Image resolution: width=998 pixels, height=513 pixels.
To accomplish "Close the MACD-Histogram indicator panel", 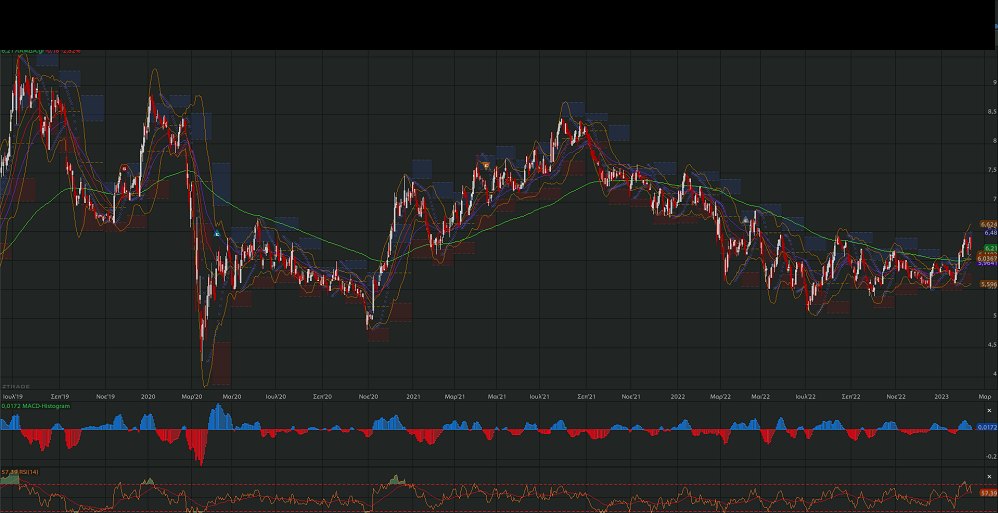I will point(989,411).
